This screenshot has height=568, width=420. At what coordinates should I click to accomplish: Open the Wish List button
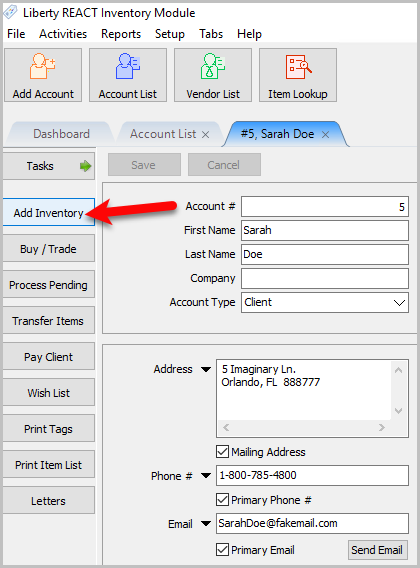pyautogui.click(x=49, y=393)
